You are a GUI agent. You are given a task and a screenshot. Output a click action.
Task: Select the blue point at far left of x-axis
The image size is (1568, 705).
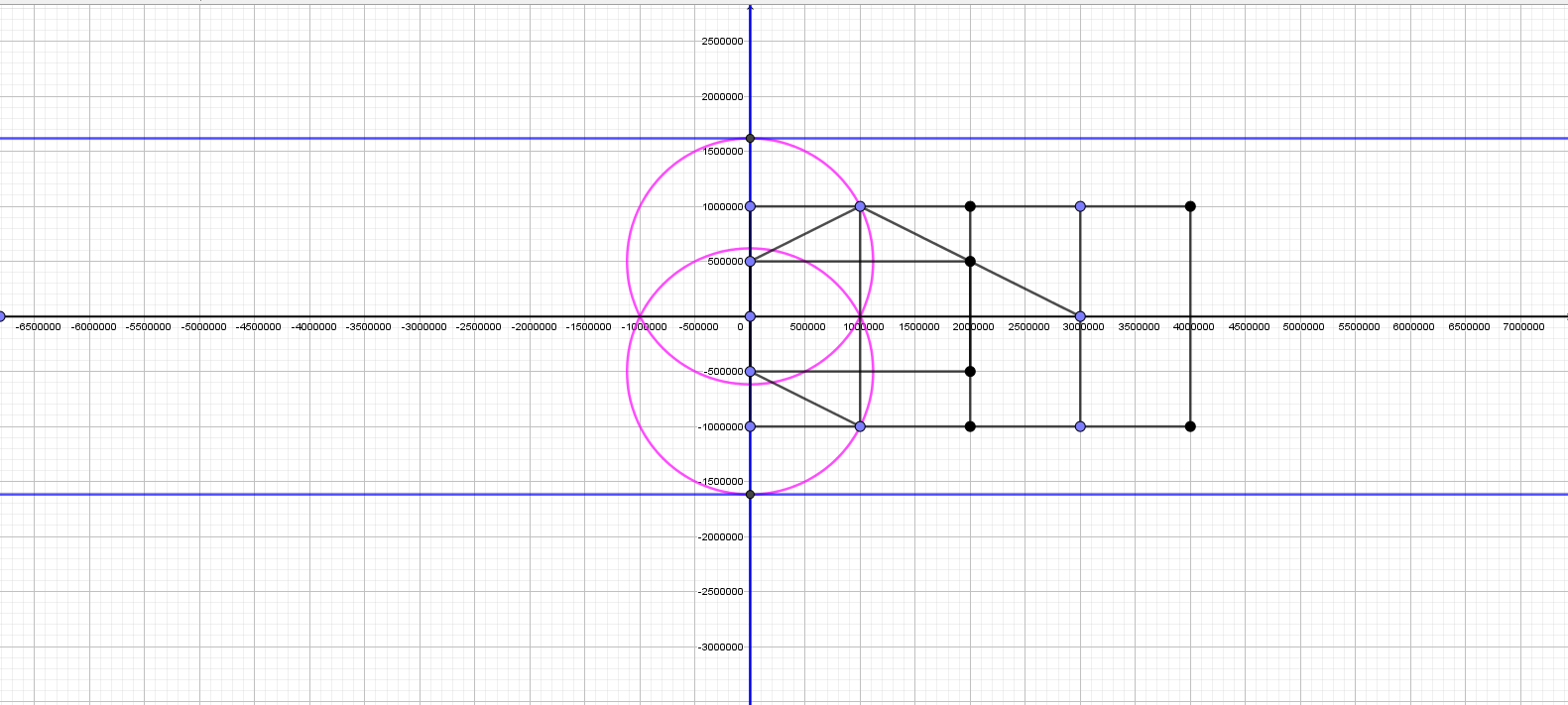(2, 316)
